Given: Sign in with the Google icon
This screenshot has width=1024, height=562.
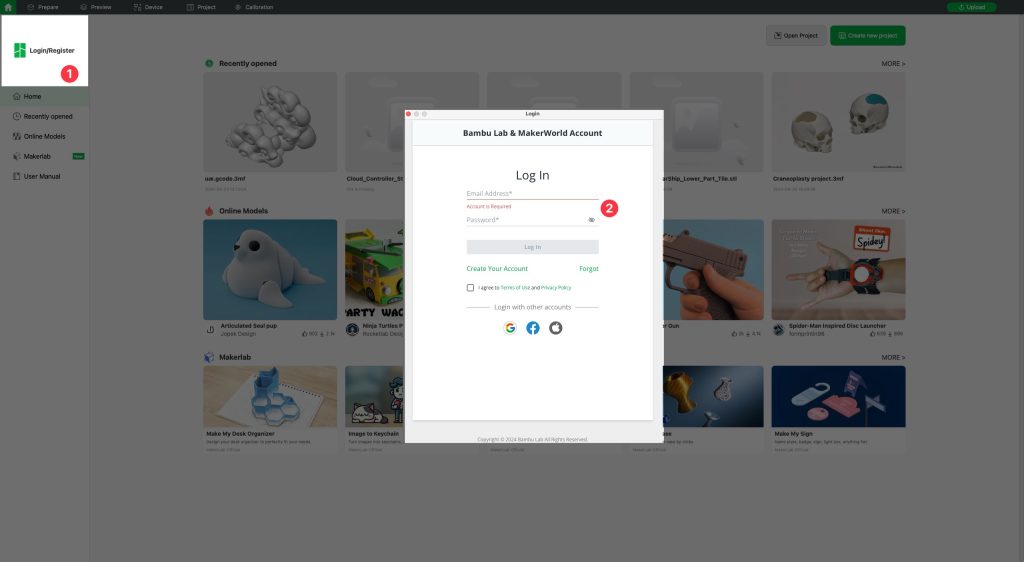Looking at the screenshot, I should click(x=510, y=328).
